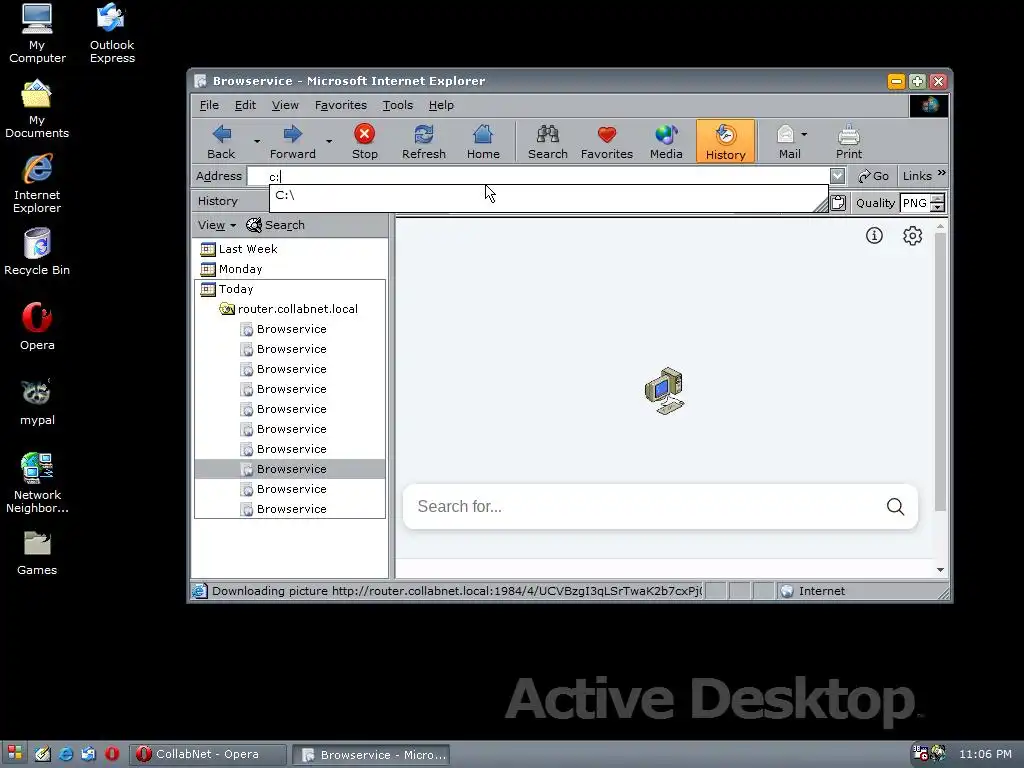Select the highlighted Browservice history entry
The height and width of the screenshot is (768, 1024).
pyautogui.click(x=290, y=469)
